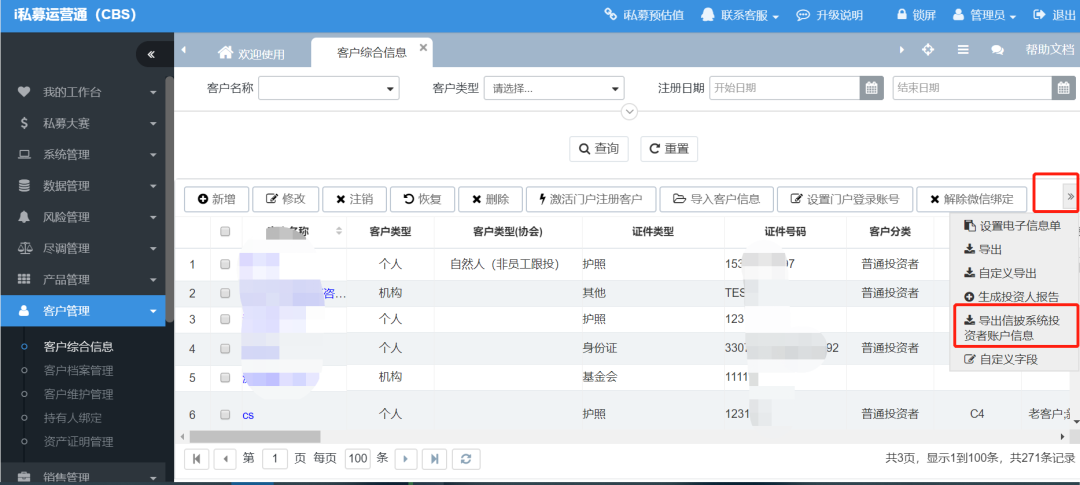This screenshot has width=1080, height=485.
Task: Click 设置门户登录账号 button
Action: [844, 199]
